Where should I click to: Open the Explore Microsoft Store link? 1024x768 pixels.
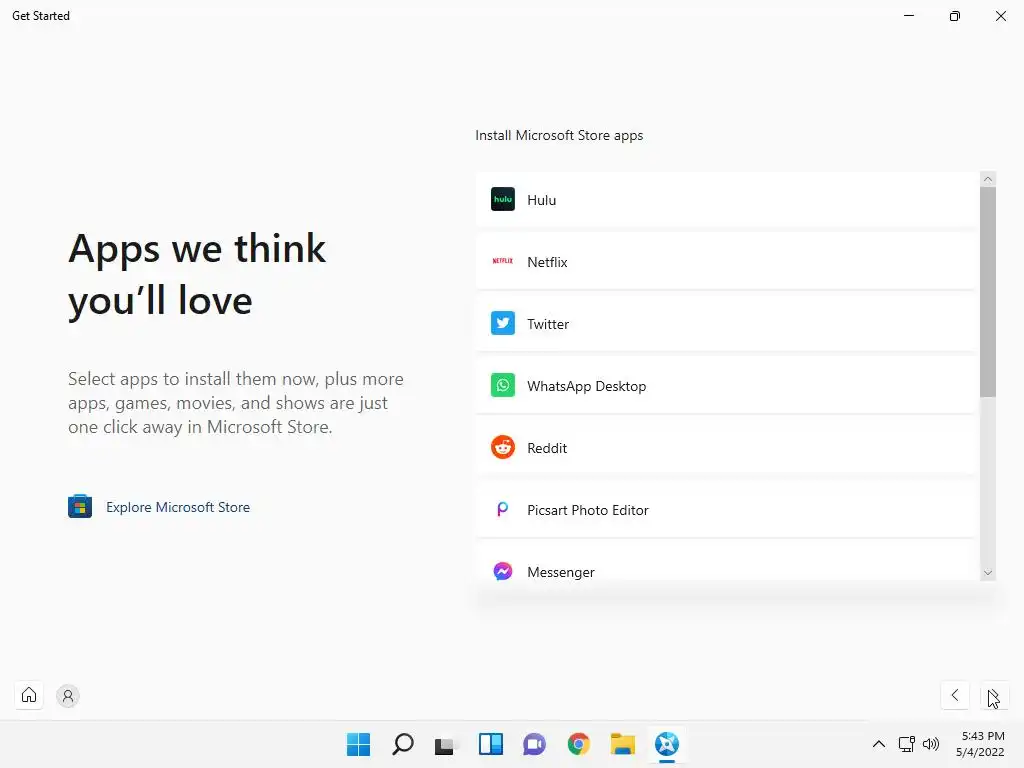[x=178, y=507]
